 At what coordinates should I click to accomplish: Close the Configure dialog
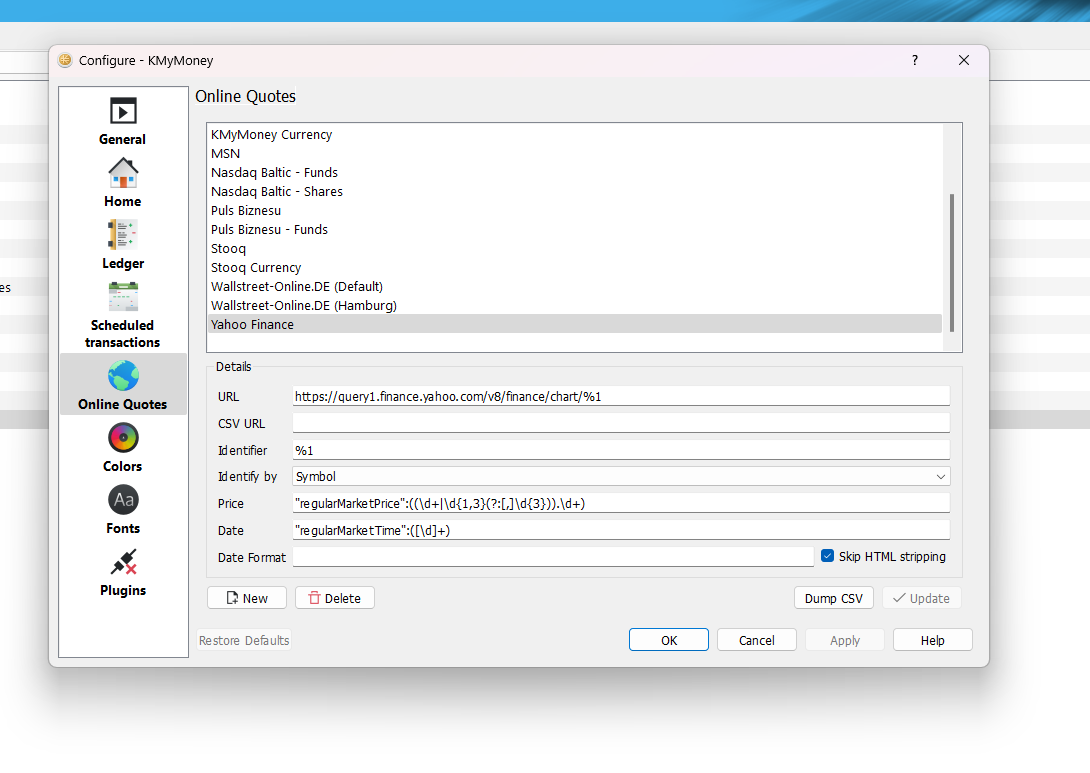point(963,60)
